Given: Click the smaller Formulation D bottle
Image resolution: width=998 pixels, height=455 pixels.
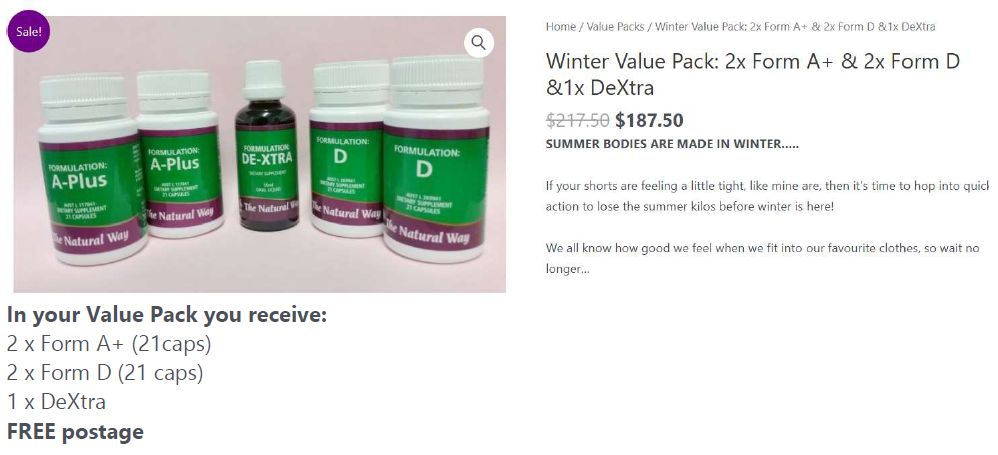Looking at the screenshot, I should point(347,149).
